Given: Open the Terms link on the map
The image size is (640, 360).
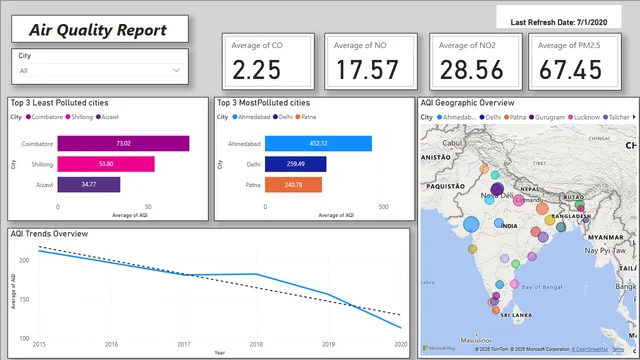Looking at the screenshot, I should coord(618,349).
